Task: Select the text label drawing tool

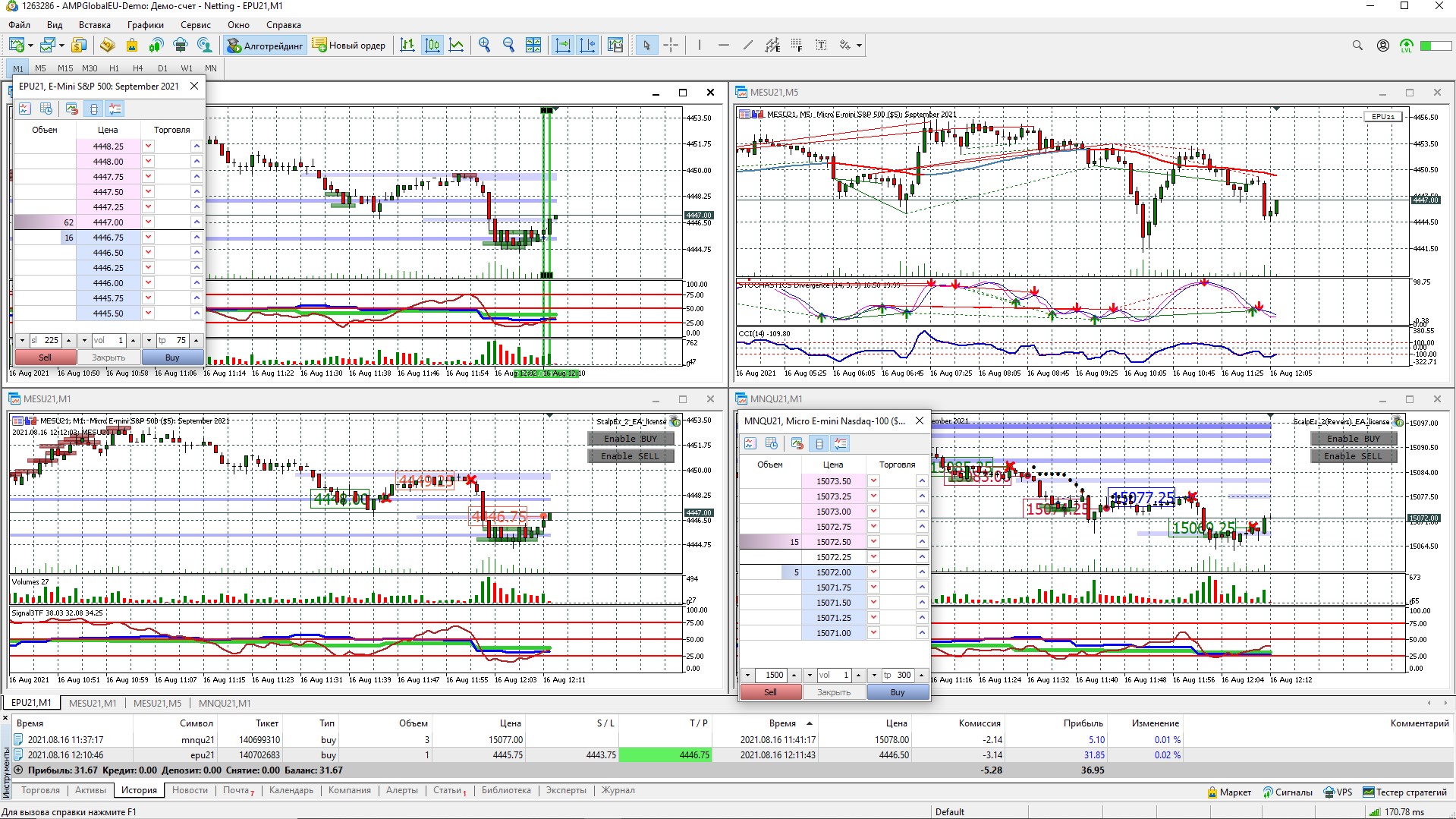Action: (x=821, y=46)
